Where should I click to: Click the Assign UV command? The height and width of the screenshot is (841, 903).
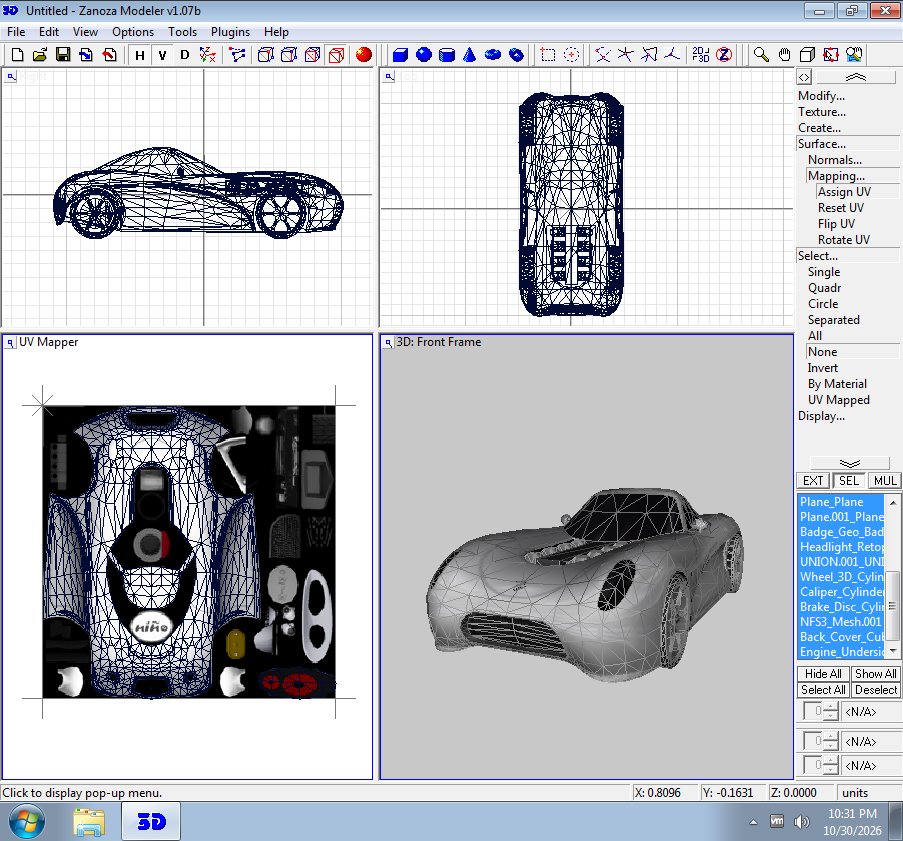click(844, 192)
